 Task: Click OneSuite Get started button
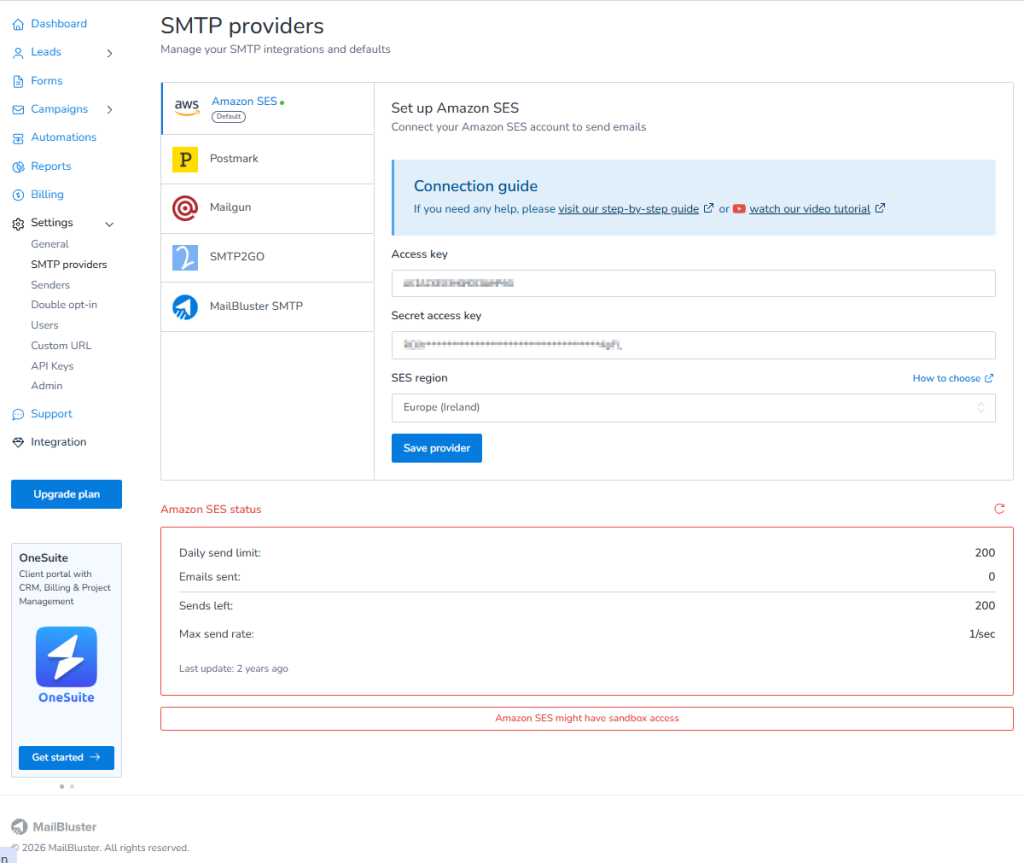[67, 757]
